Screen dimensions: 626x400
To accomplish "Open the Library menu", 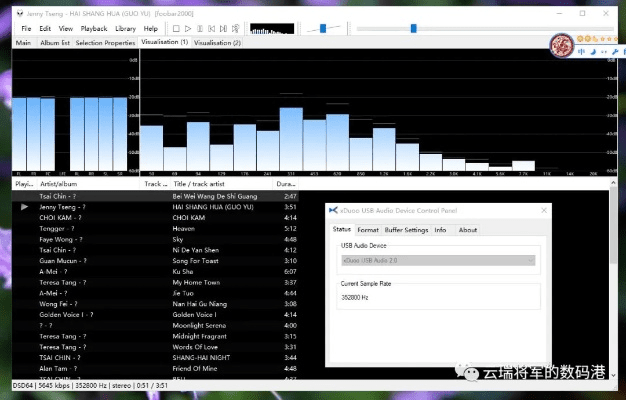I will pyautogui.click(x=125, y=29).
